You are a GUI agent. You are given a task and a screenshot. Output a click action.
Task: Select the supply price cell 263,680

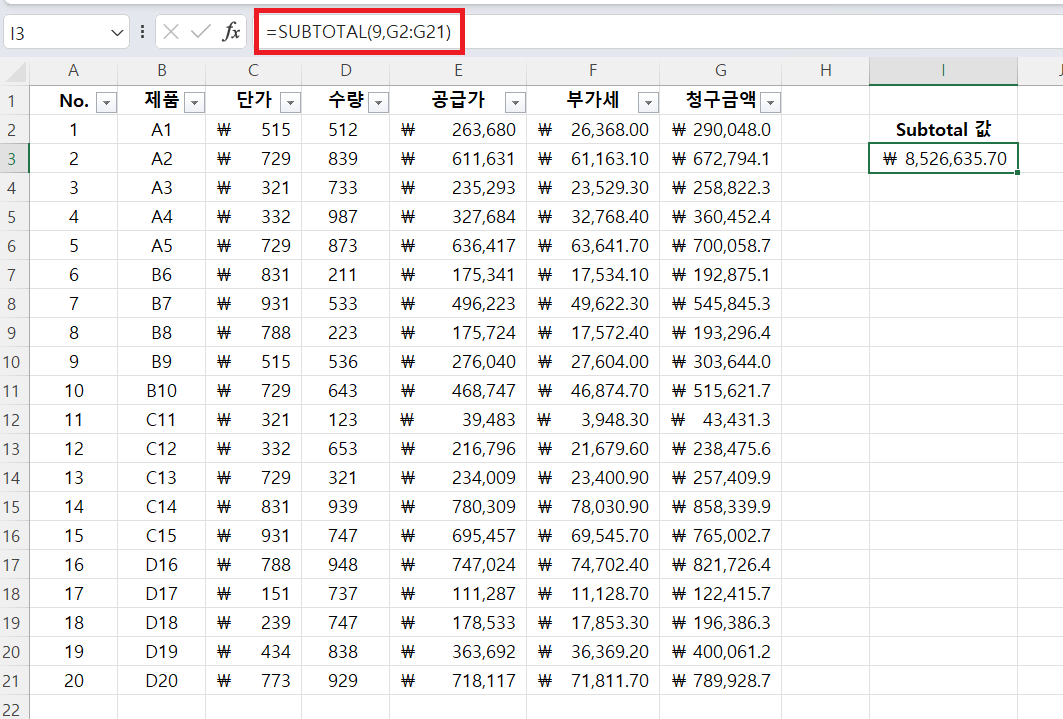(458, 129)
